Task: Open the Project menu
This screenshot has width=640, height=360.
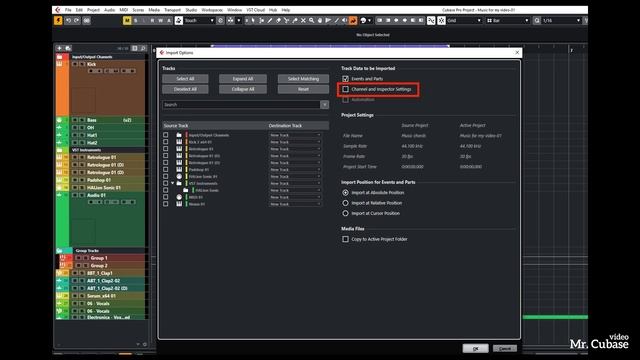Action: click(93, 10)
